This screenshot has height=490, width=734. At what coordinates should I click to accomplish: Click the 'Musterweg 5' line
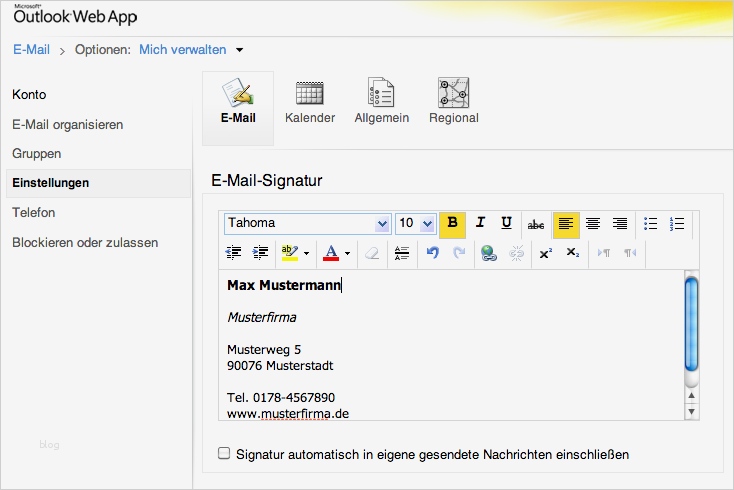(264, 350)
